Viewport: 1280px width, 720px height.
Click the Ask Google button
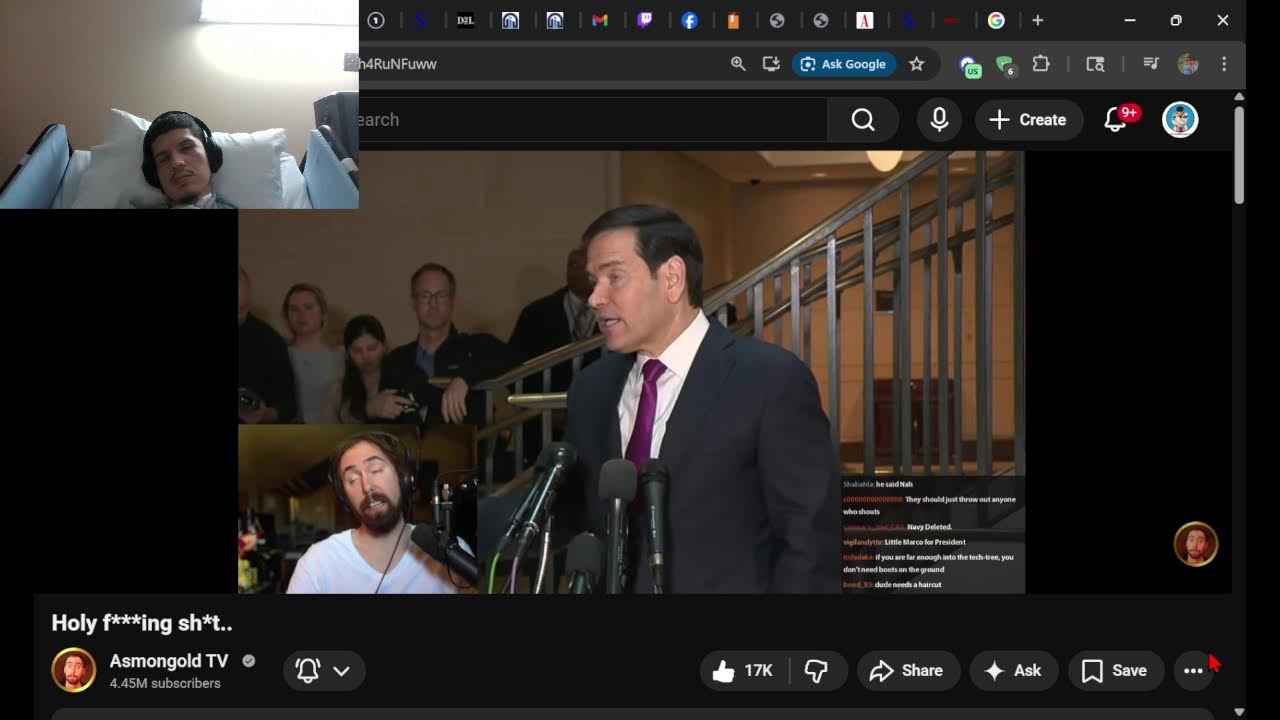pos(844,64)
